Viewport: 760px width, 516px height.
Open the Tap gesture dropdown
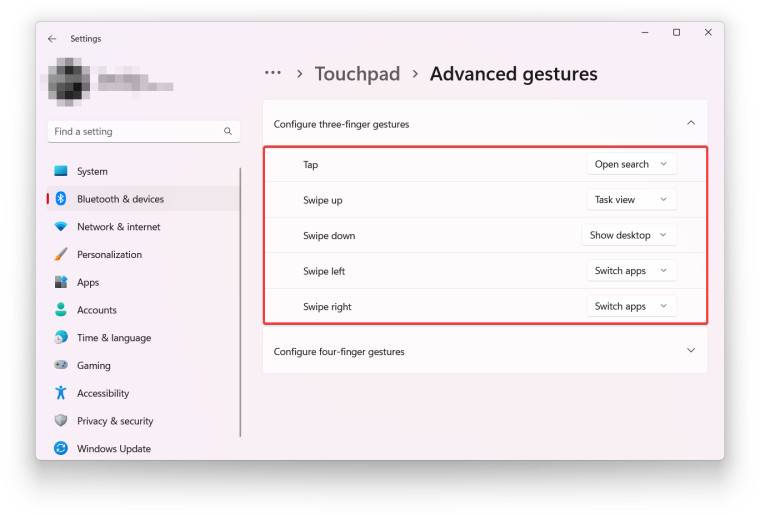[631, 164]
